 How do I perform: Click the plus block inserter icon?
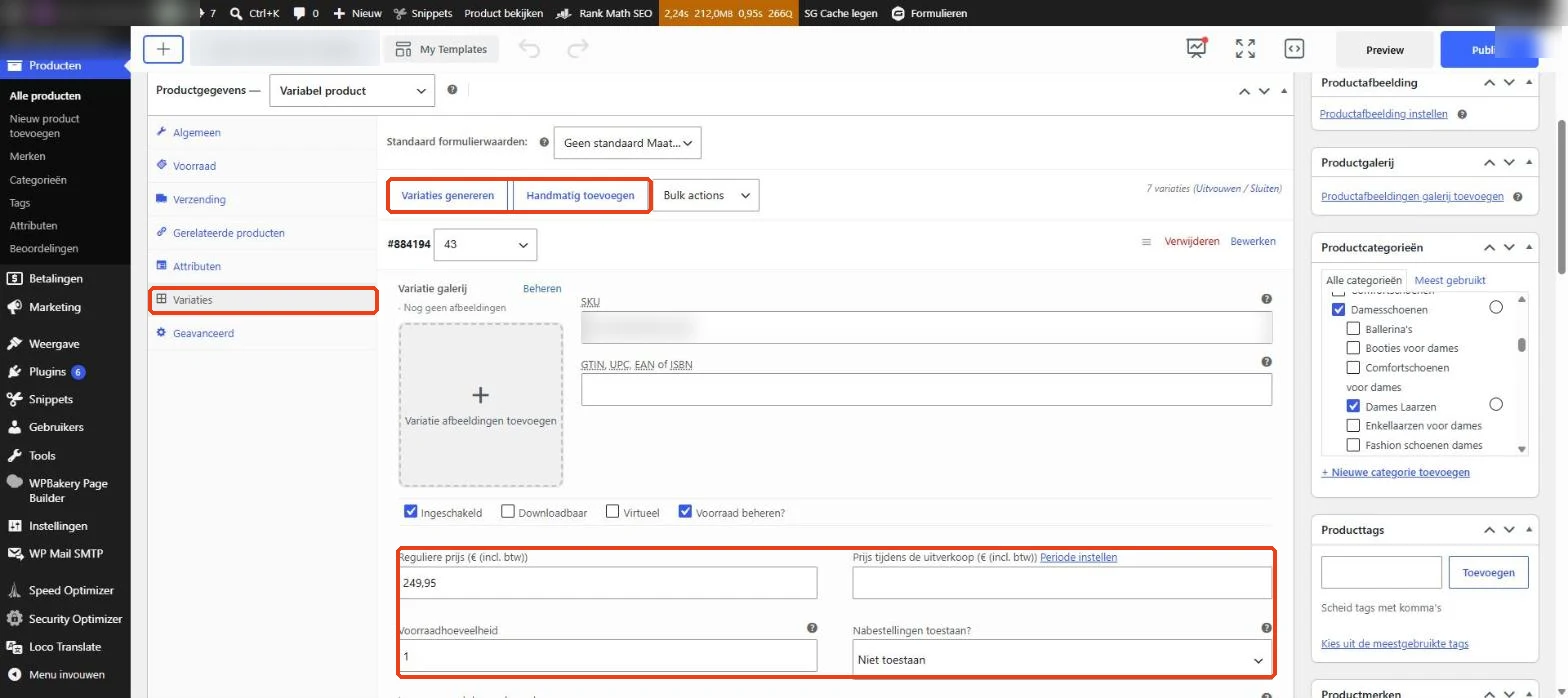coord(163,49)
